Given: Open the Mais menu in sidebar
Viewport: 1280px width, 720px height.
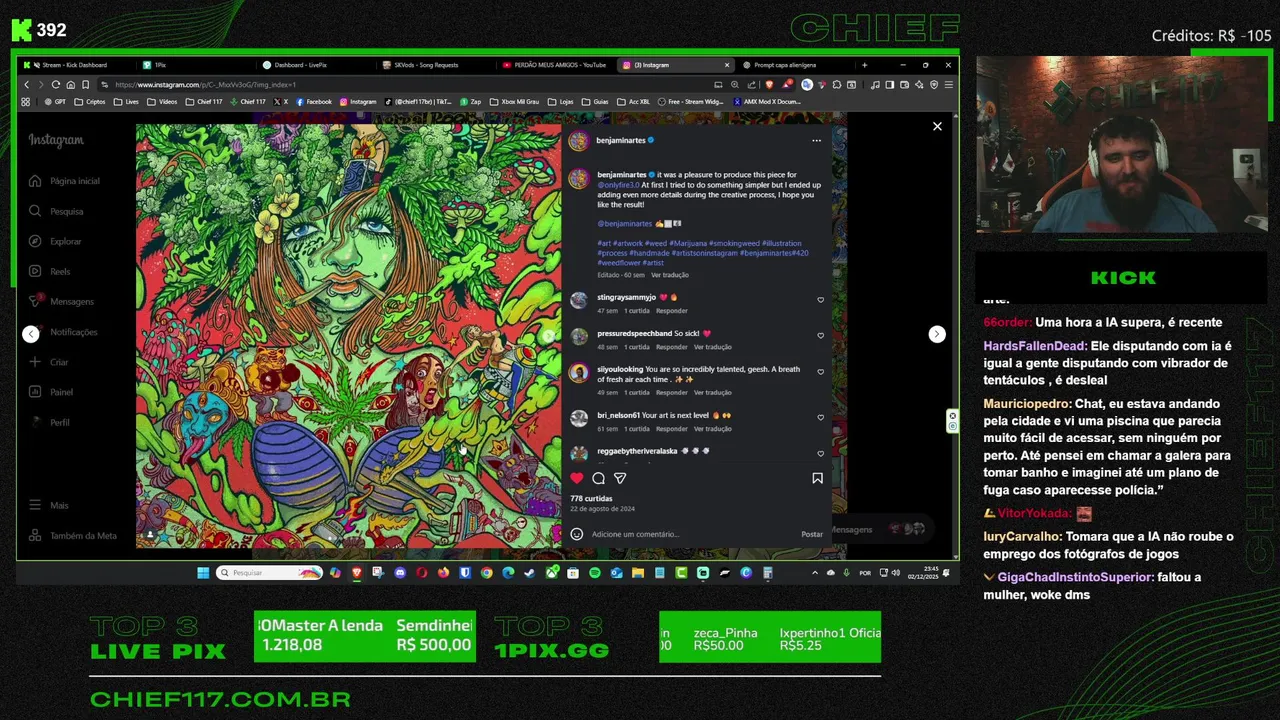Looking at the screenshot, I should click(x=50, y=505).
